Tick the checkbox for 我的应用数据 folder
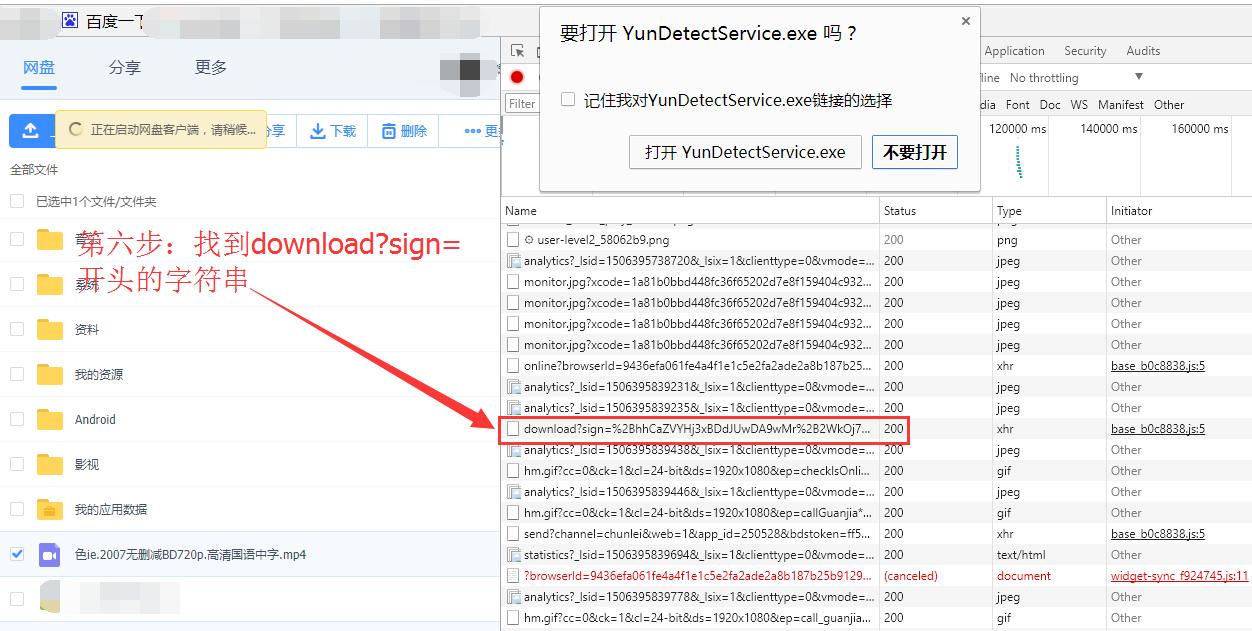This screenshot has width=1252, height=631. (x=17, y=509)
